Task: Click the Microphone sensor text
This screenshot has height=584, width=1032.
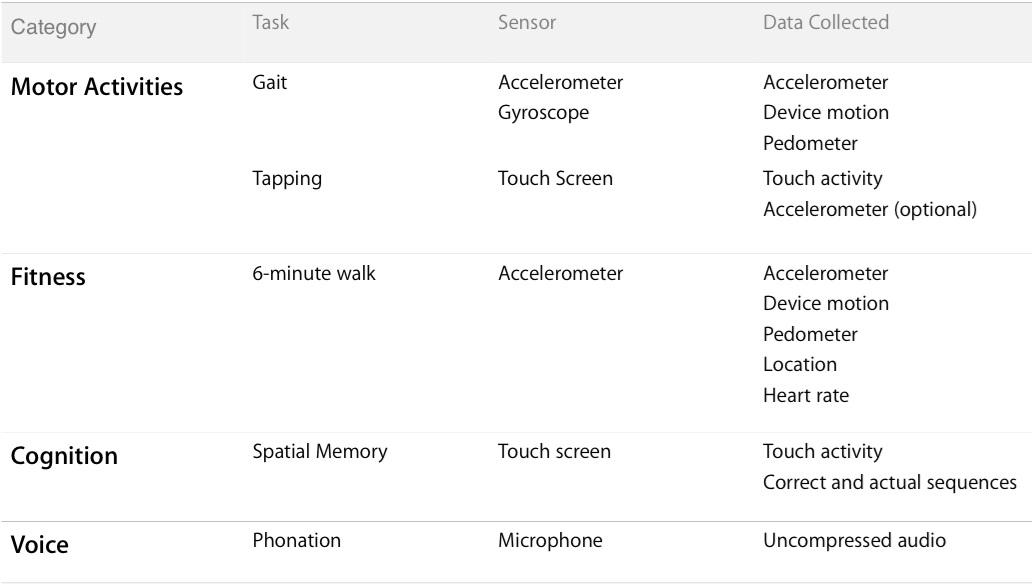Action: coord(550,541)
